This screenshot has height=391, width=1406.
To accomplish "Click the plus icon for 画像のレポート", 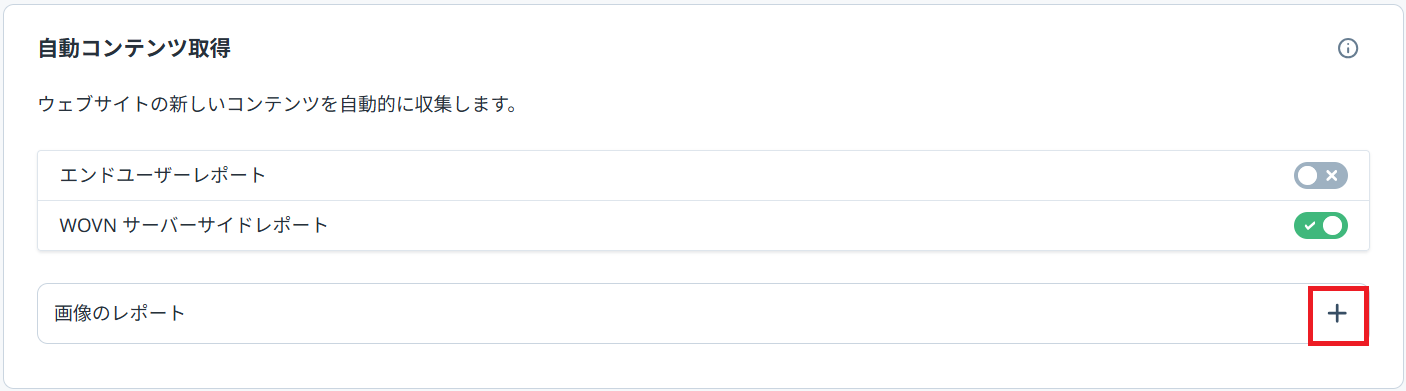I will click(x=1338, y=313).
